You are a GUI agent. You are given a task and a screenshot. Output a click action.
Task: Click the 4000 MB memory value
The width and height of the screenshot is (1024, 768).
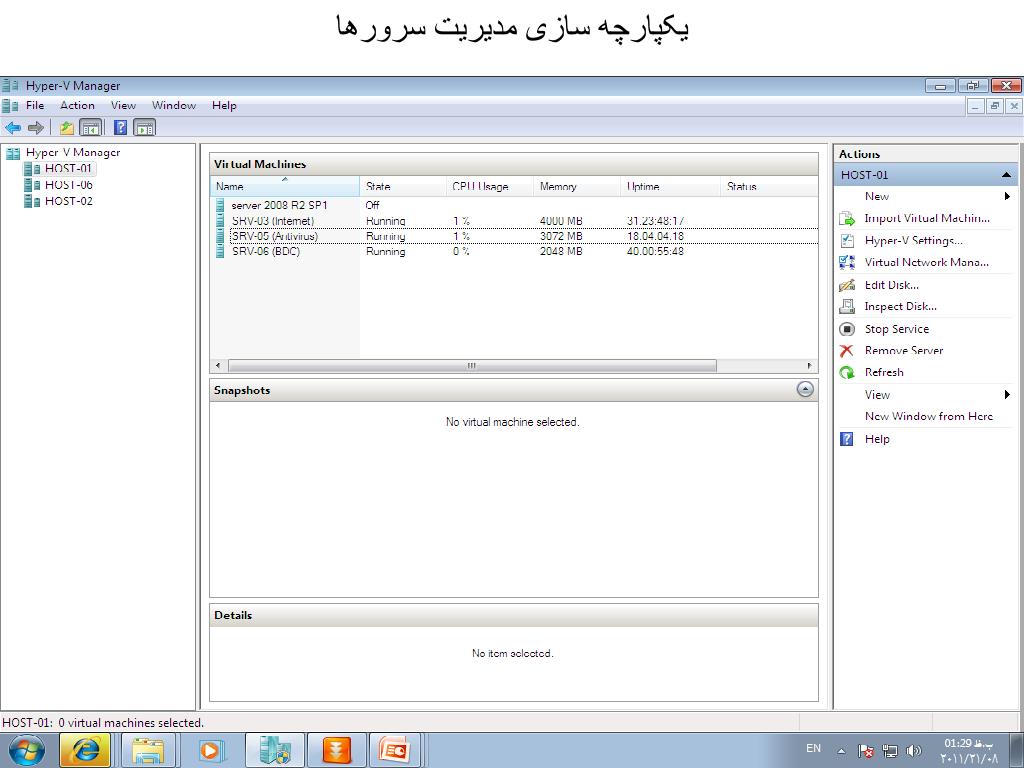click(561, 221)
